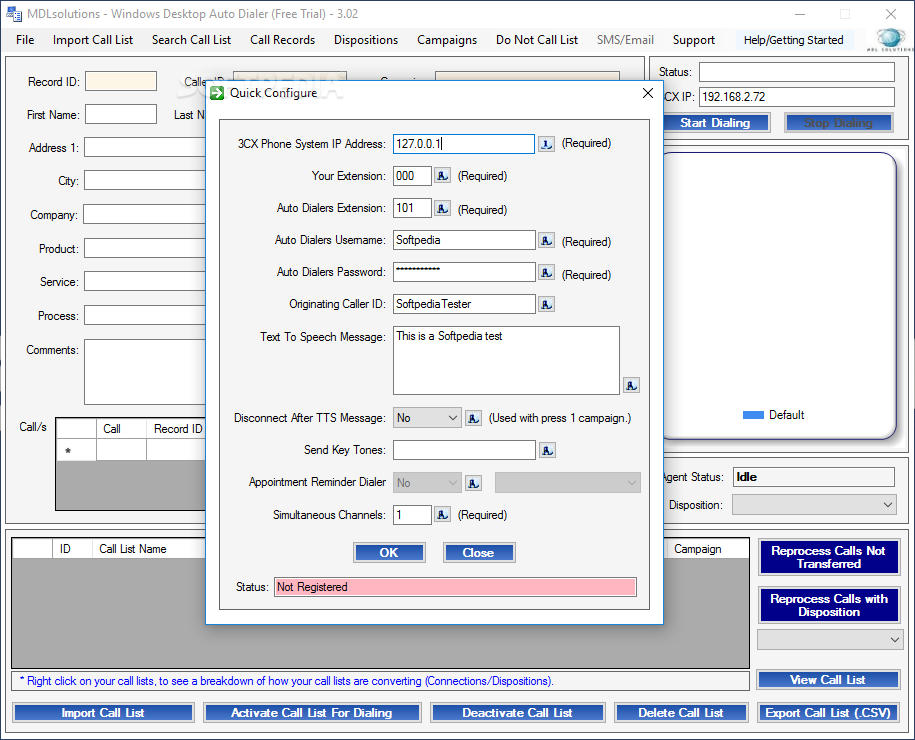Click the 3CX Phone System IP Address field
Viewport: 915px width, 740px height.
point(464,144)
